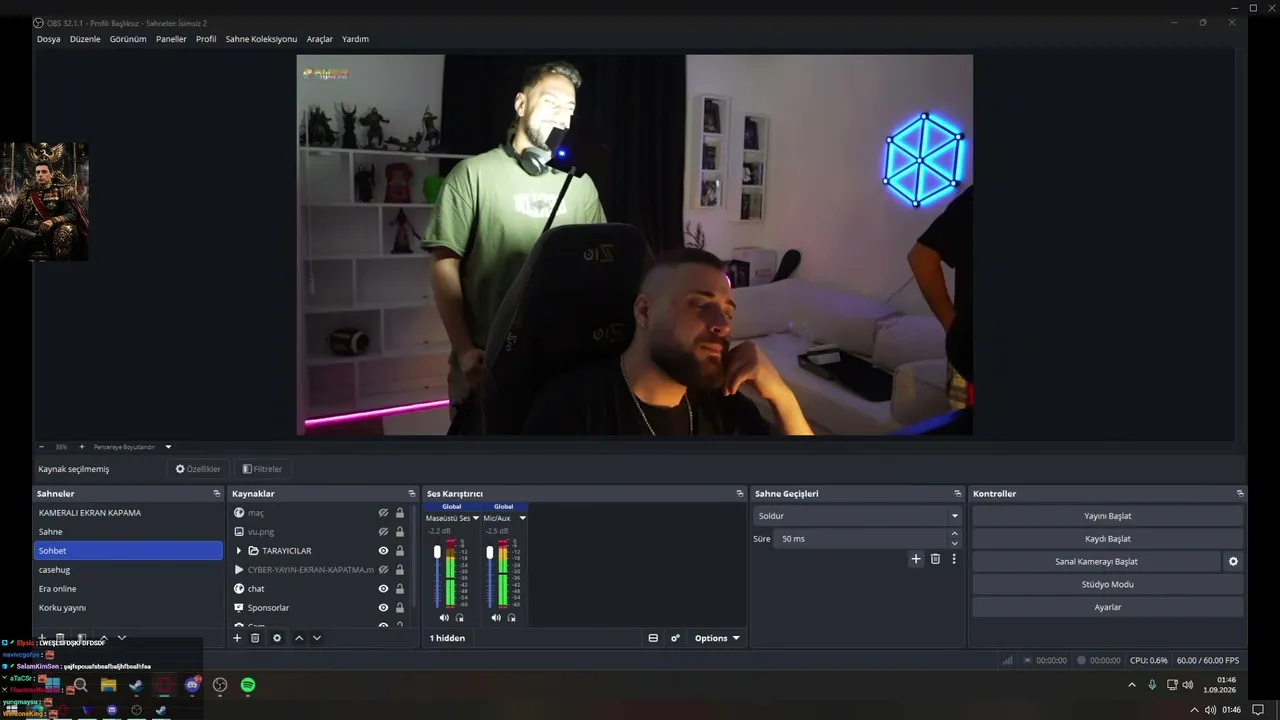This screenshot has width=1280, height=720.
Task: Toggle monitoring headphone icon for Masaüstü Ses
Action: (x=460, y=618)
